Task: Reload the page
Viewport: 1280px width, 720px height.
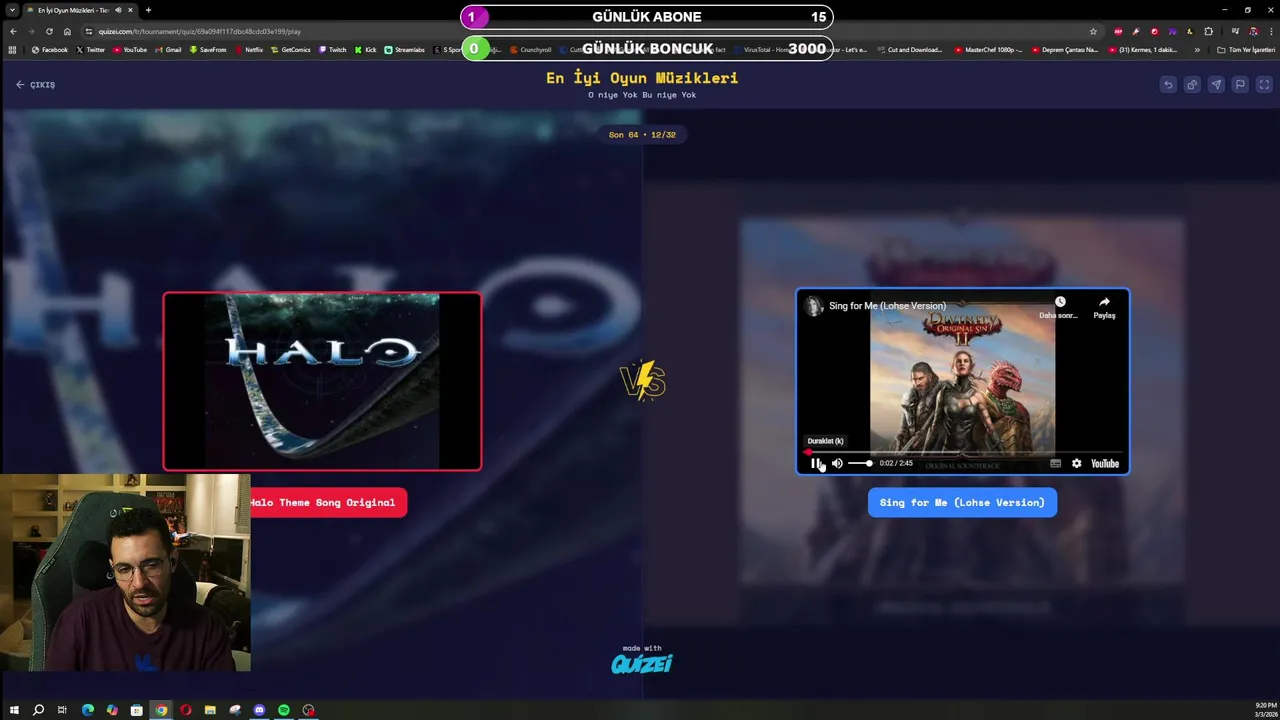Action: tap(49, 31)
